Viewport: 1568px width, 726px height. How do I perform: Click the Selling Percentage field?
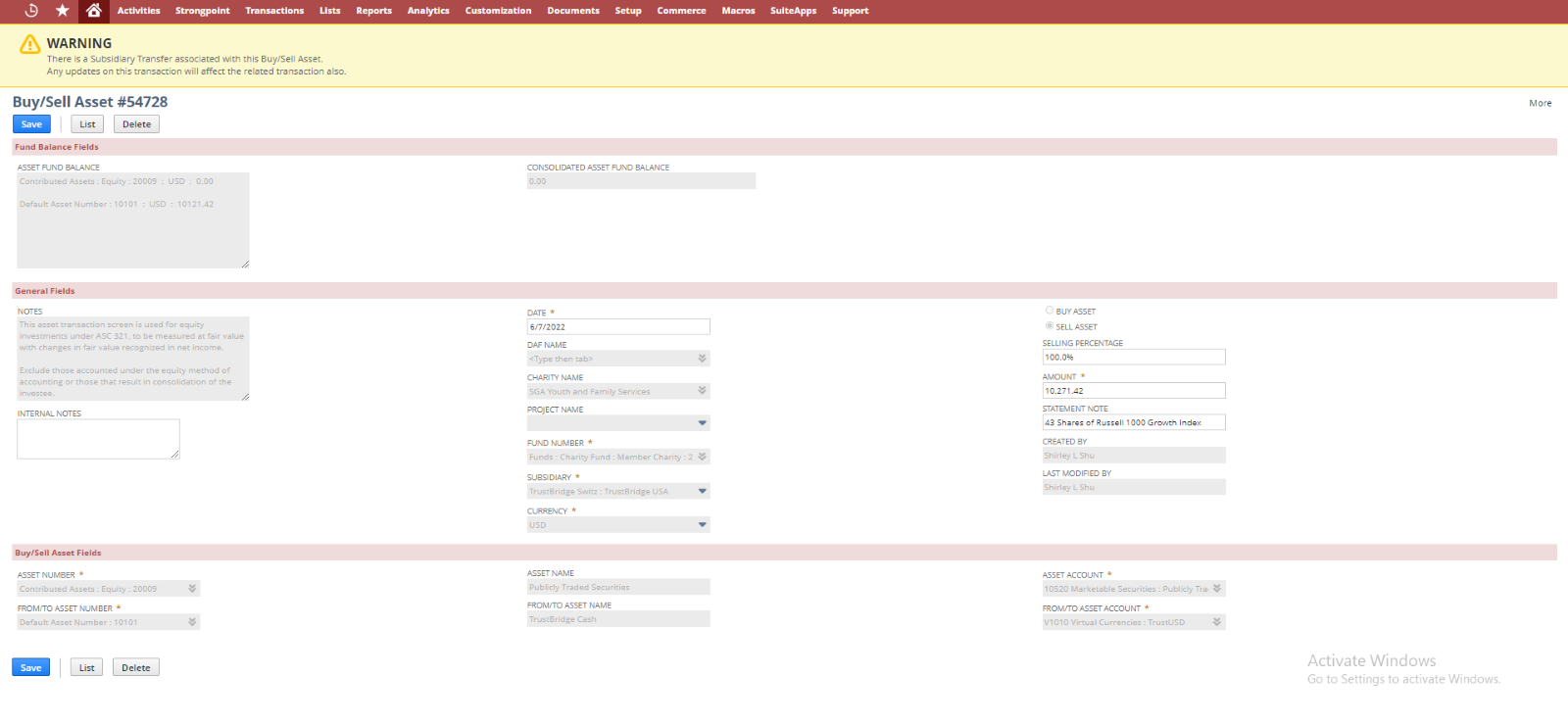(1133, 358)
